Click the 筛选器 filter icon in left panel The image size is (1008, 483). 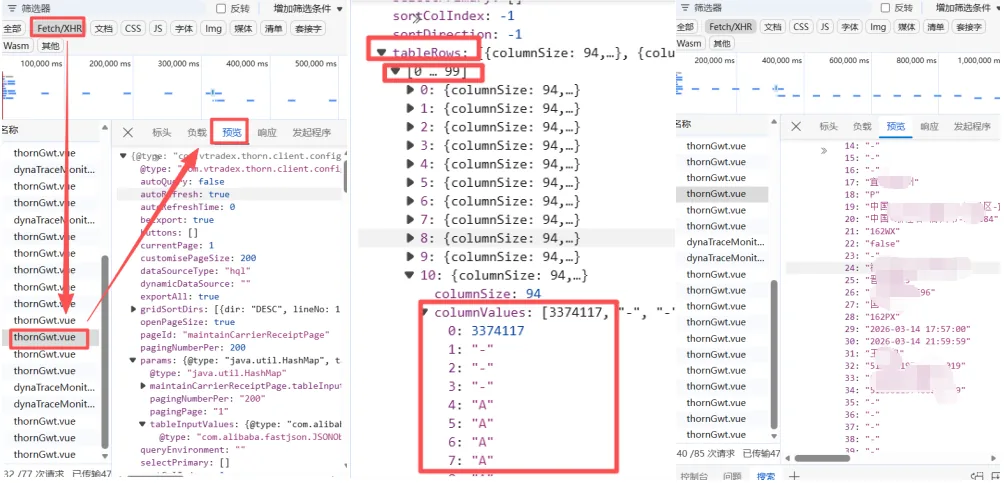click(12, 8)
